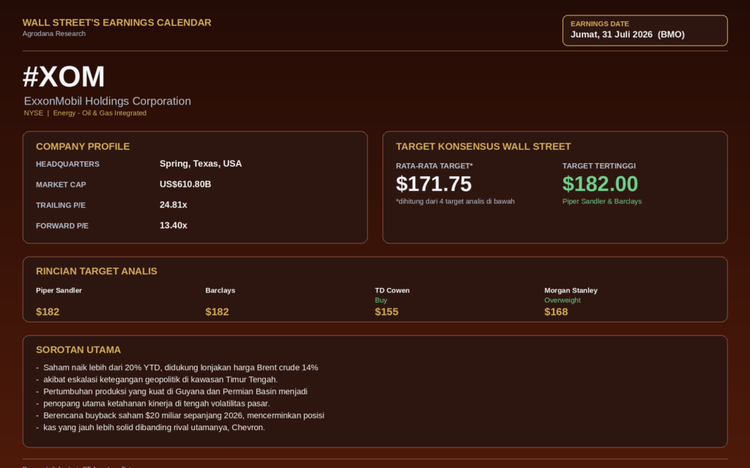Select the "FORWARD P/E" label
The image size is (750, 468).
(x=62, y=226)
